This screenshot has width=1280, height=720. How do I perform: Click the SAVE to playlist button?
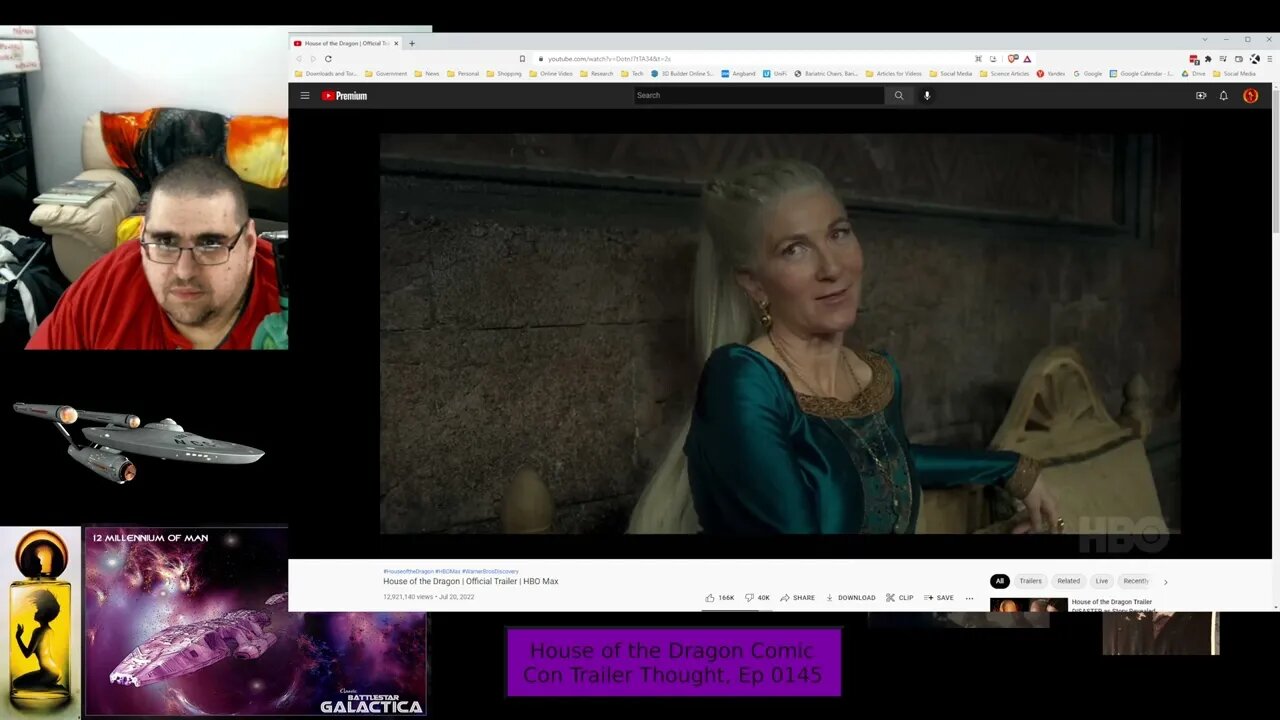point(939,598)
